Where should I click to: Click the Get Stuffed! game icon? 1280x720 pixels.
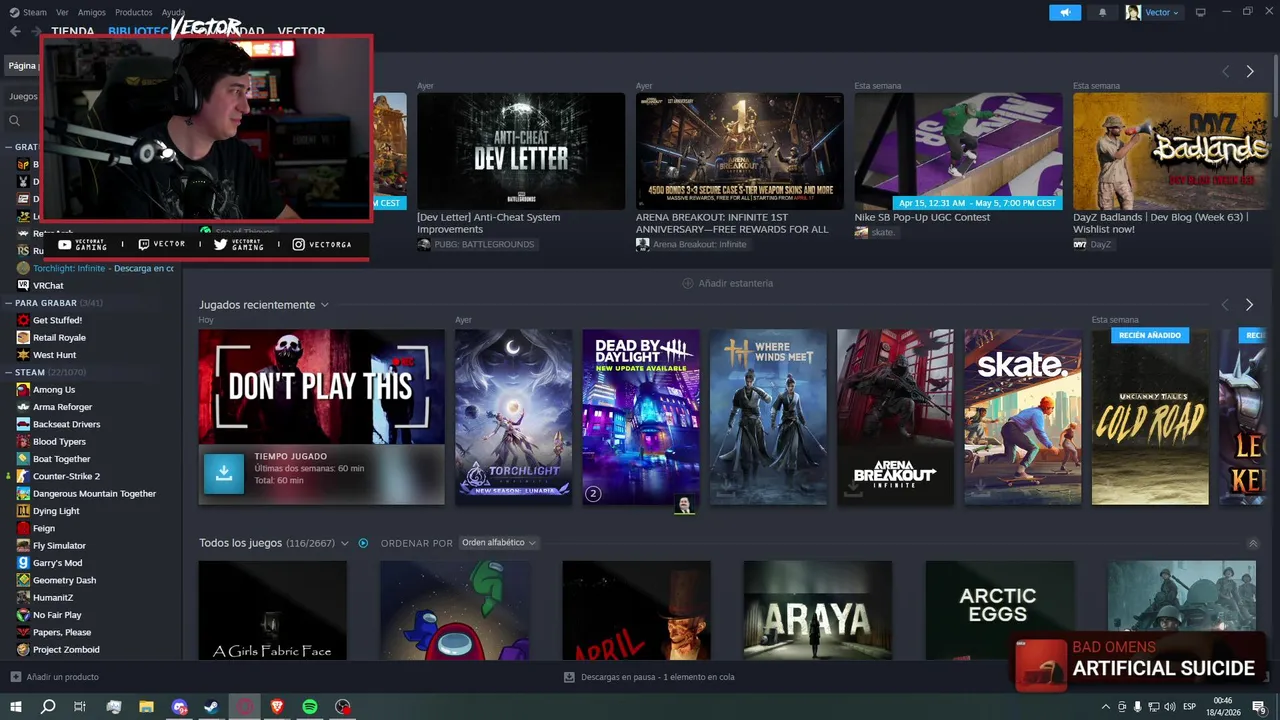(23, 320)
